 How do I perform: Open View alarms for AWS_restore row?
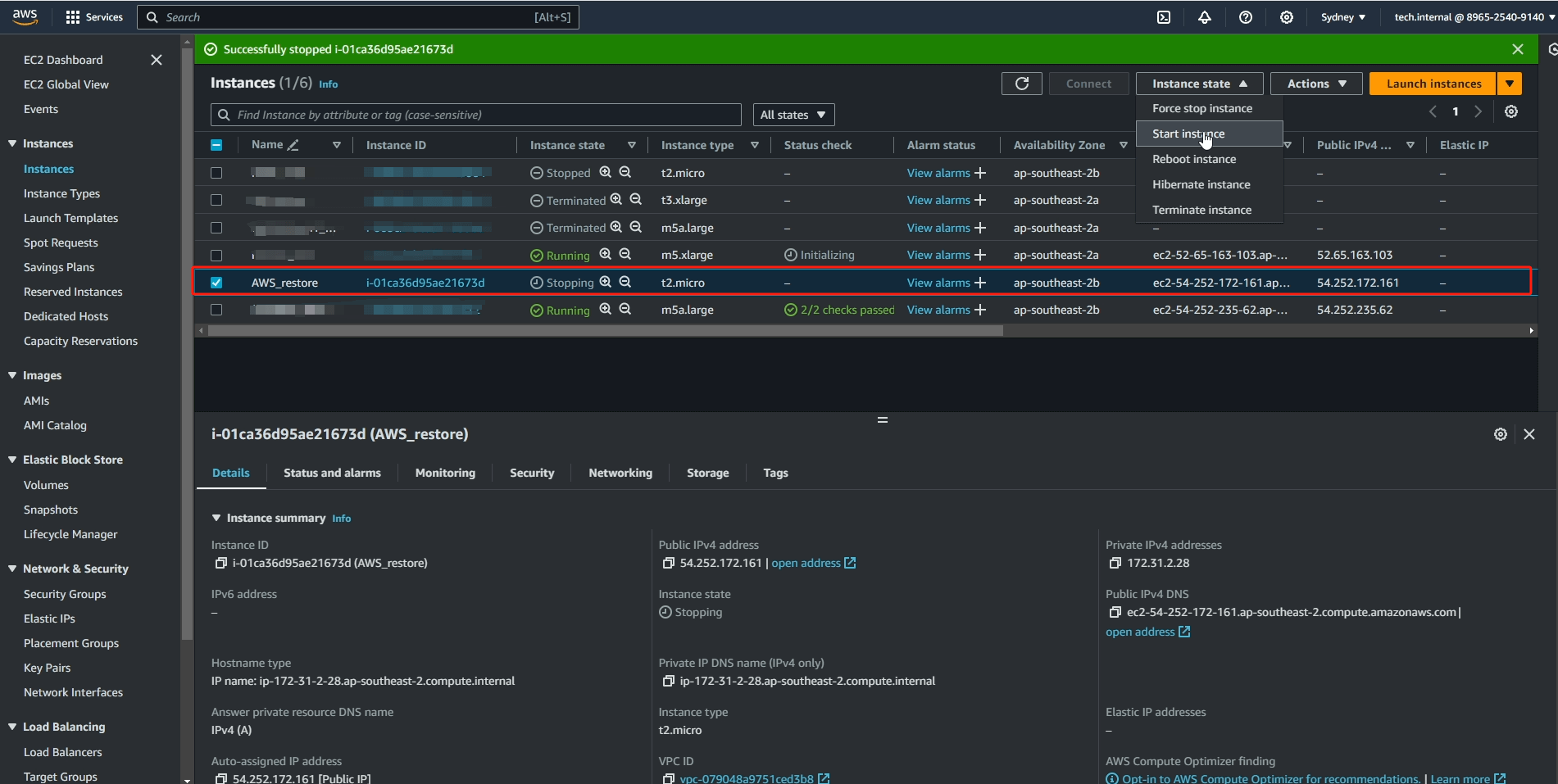[x=938, y=283]
